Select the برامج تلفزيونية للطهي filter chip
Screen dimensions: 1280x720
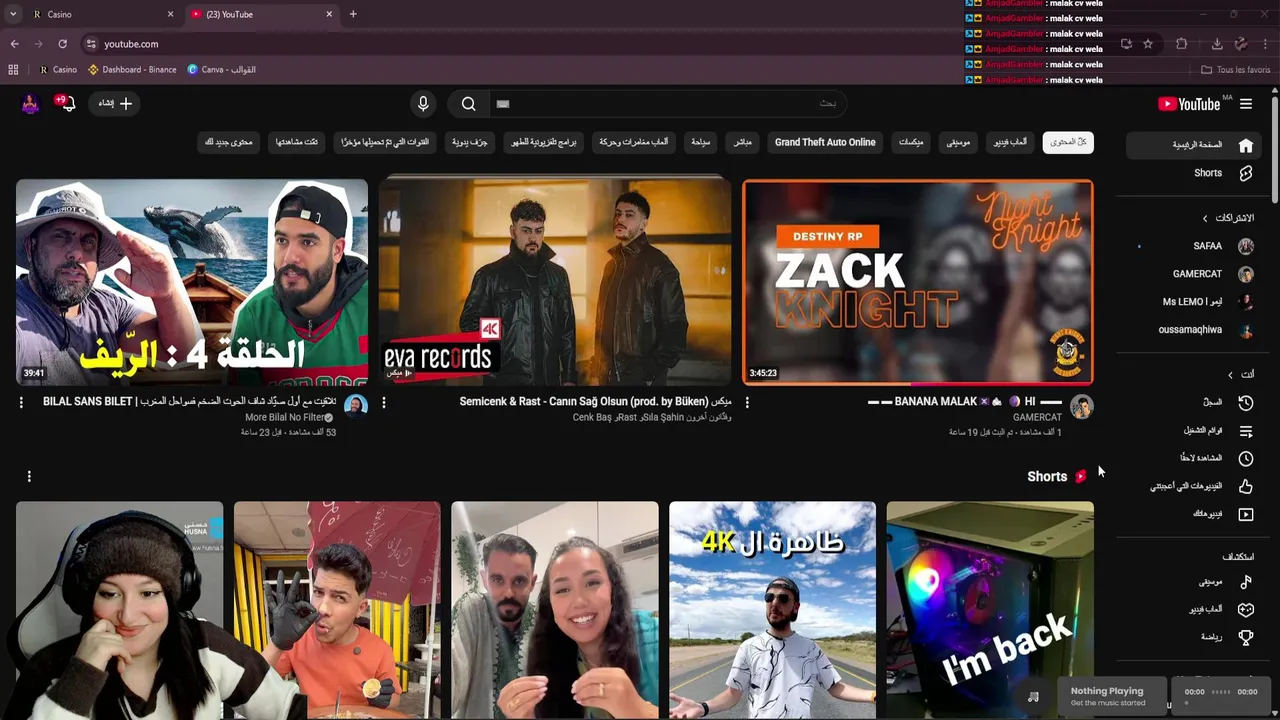[x=545, y=142]
